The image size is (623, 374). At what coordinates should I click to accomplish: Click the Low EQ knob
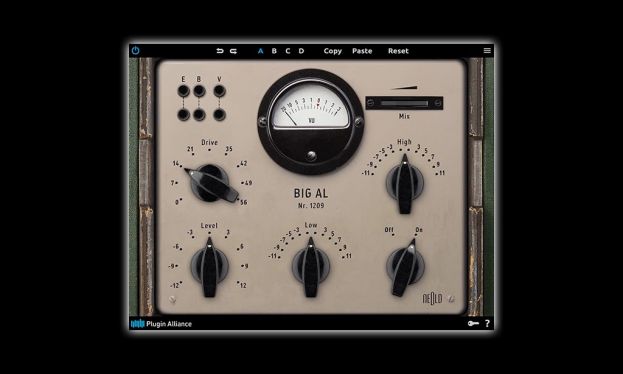pyautogui.click(x=311, y=267)
